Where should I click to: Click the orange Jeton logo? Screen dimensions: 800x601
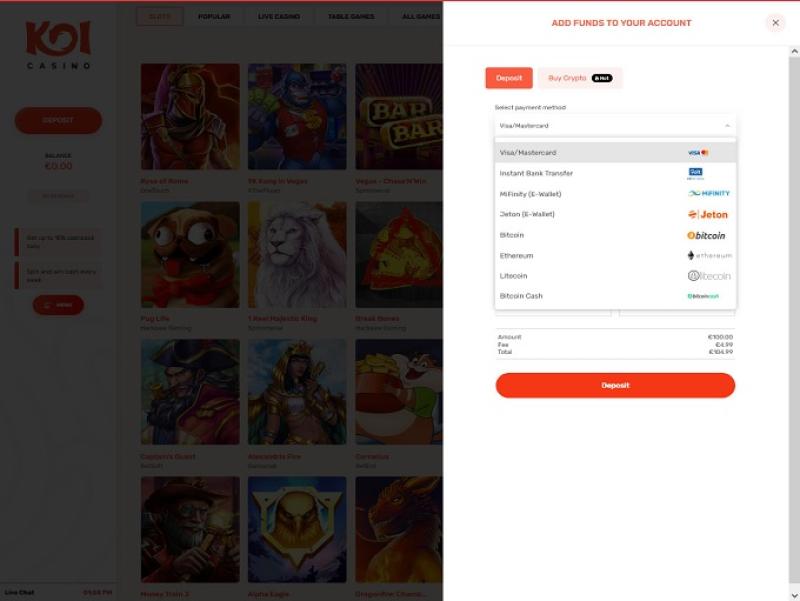pos(708,214)
